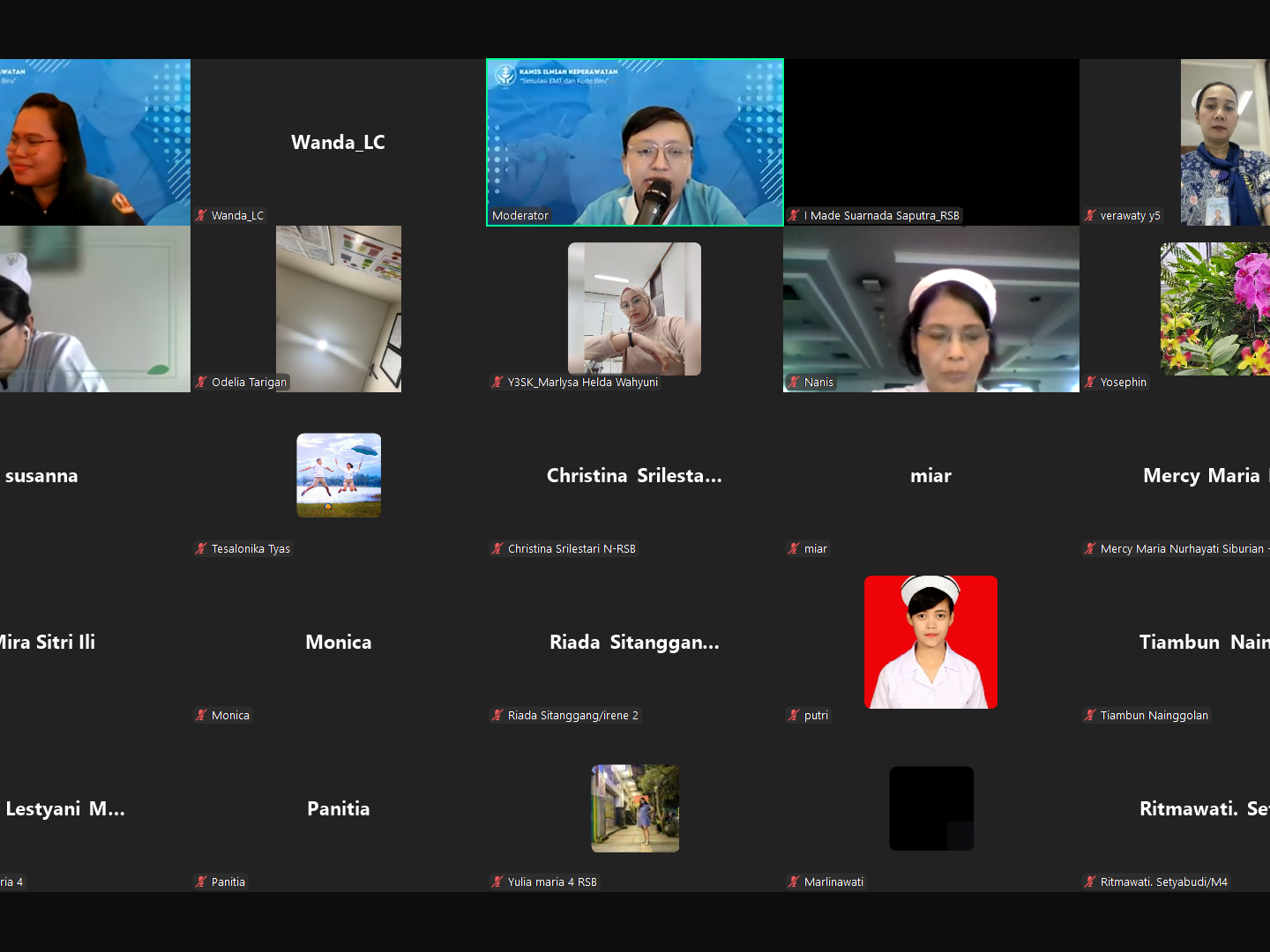Click muted microphone icon next to Odelia Tarigan
Viewport: 1270px width, 952px height.
pyautogui.click(x=201, y=382)
